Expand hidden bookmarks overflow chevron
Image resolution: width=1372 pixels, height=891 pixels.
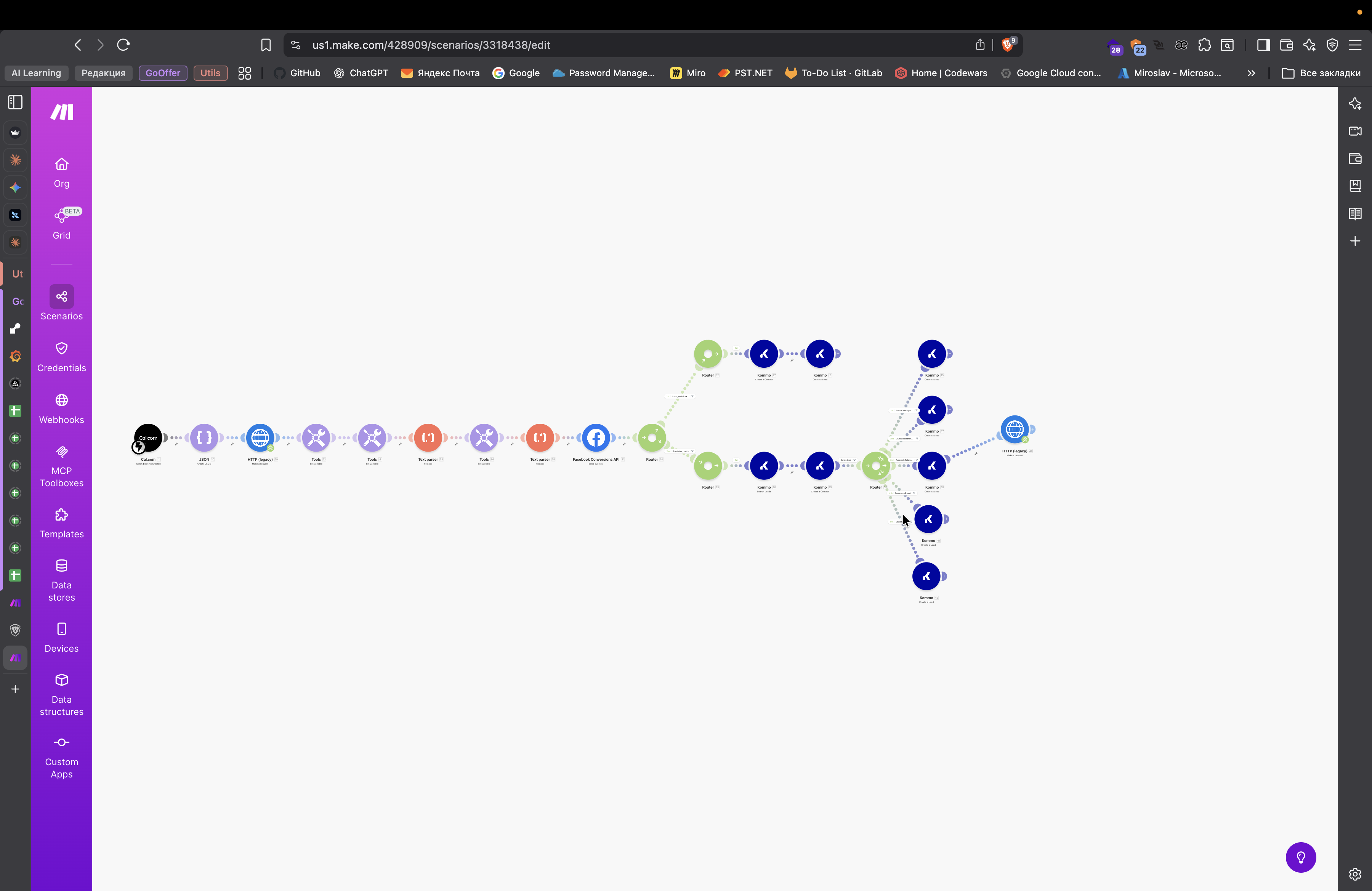1251,73
